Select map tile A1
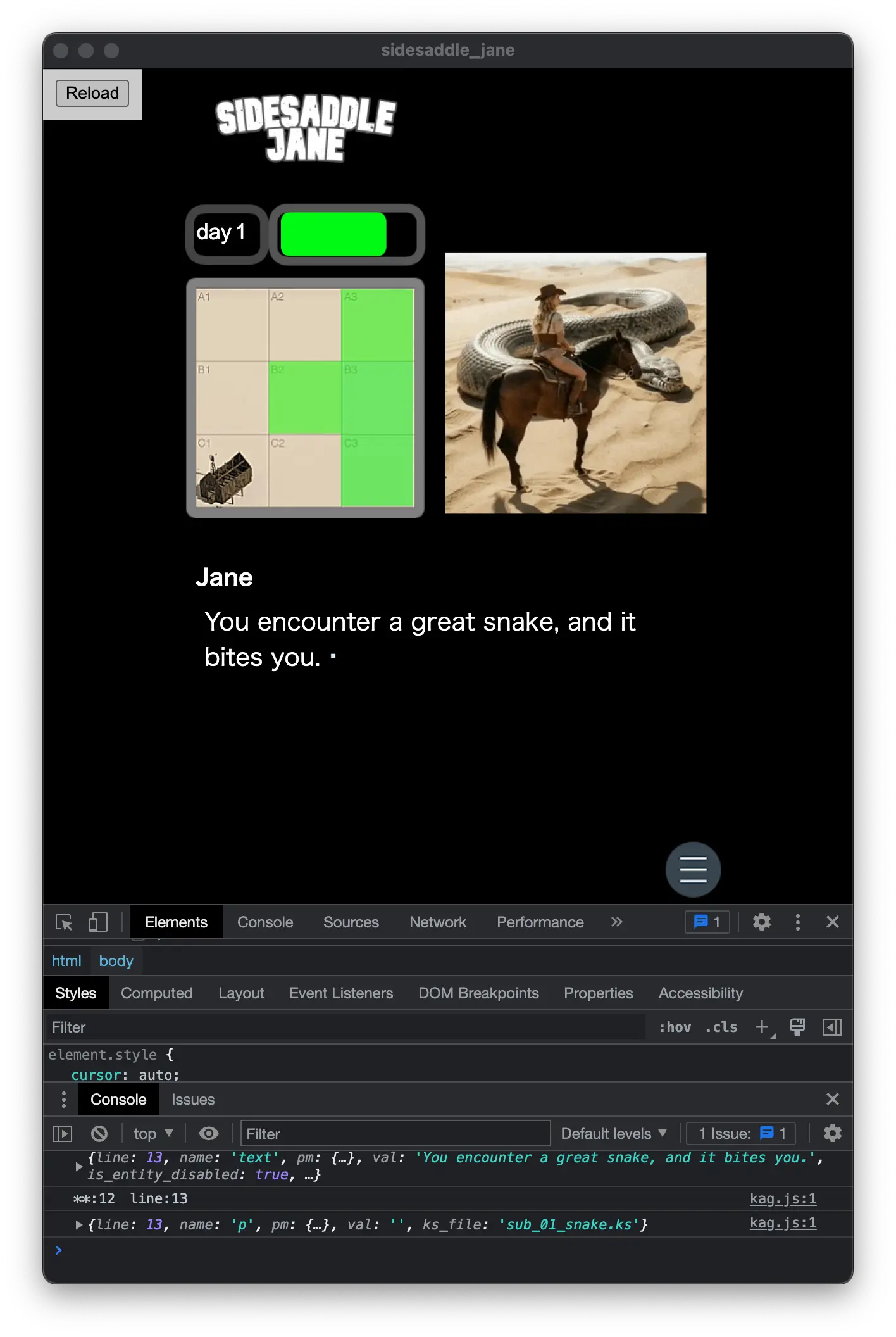The width and height of the screenshot is (896, 1337). click(x=232, y=325)
